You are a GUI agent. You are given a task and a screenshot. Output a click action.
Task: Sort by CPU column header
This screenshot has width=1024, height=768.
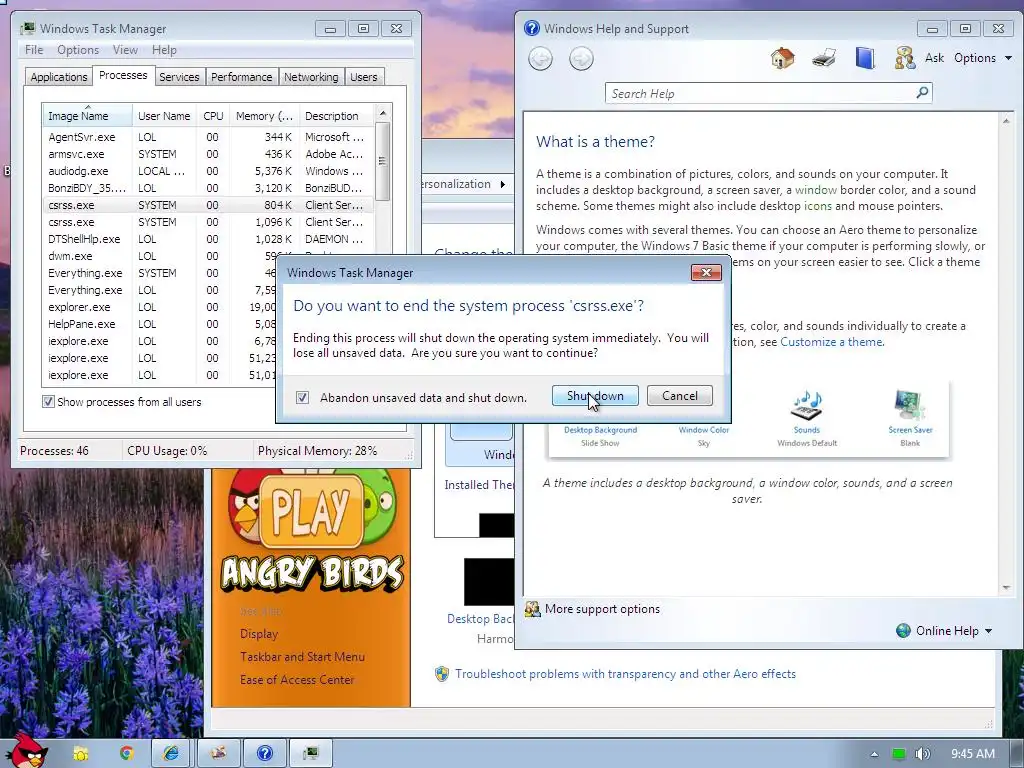pos(213,116)
